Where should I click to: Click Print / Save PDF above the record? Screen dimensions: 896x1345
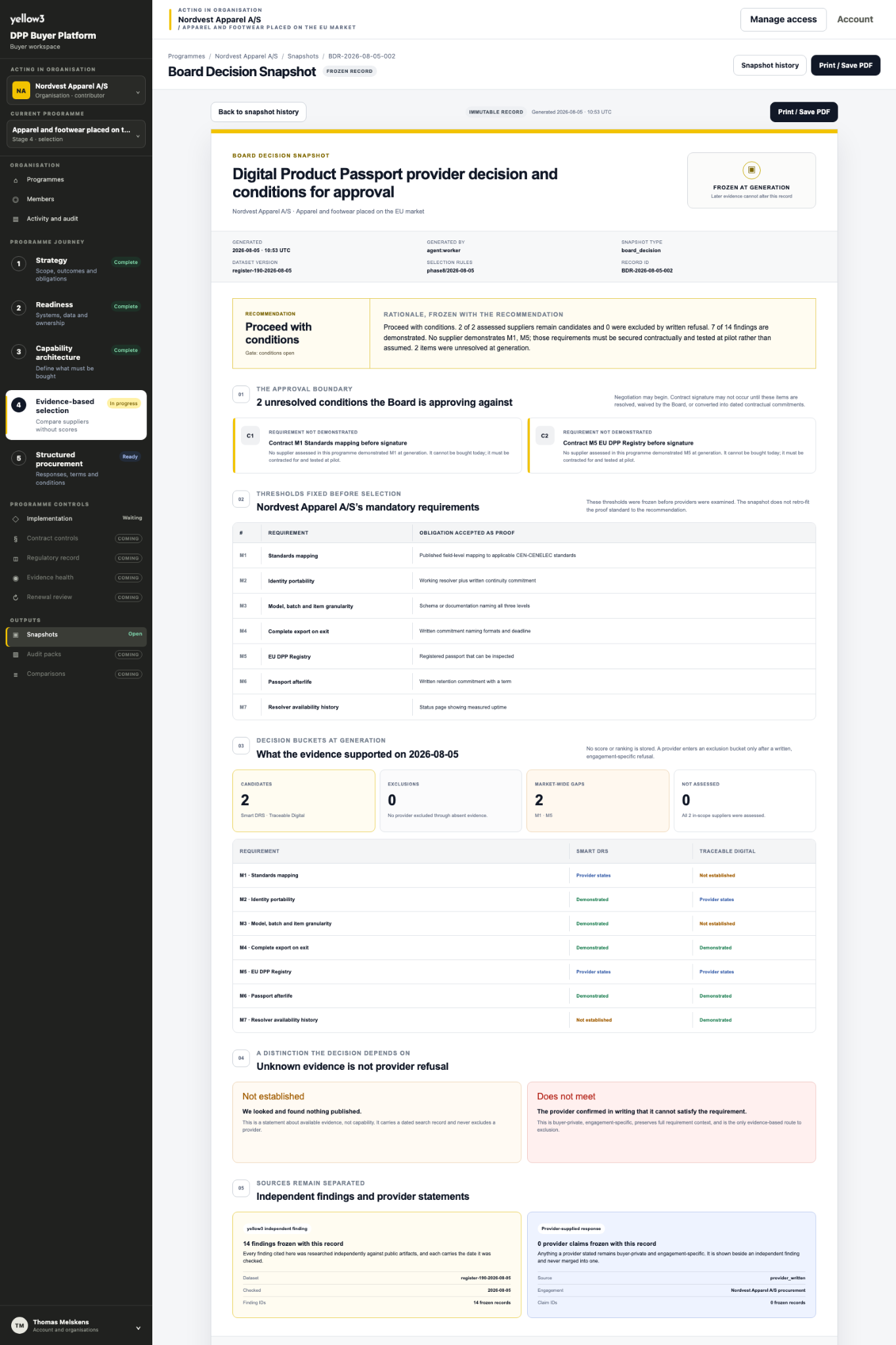[x=803, y=112]
